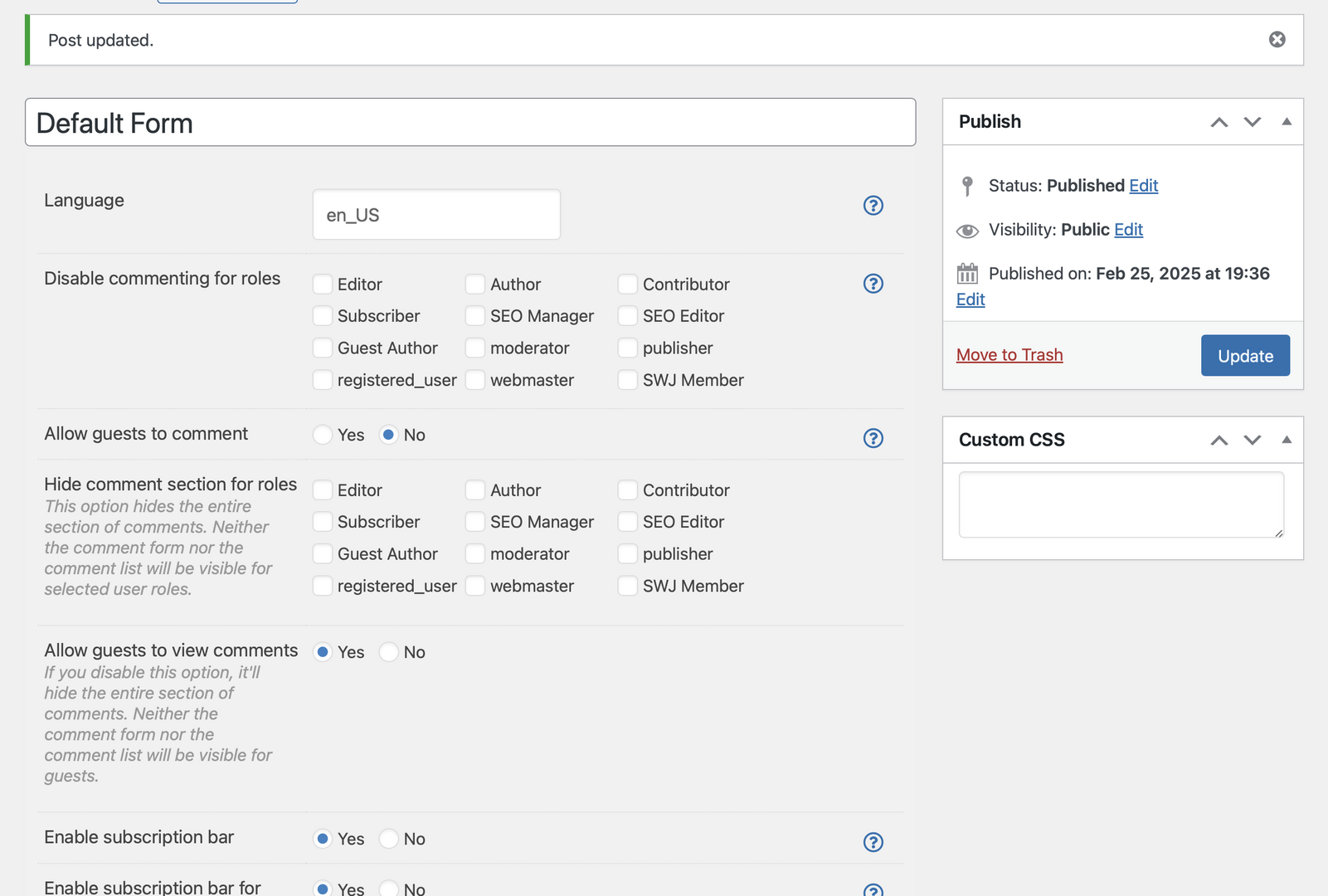Disable commenting for Contributor role
The image size is (1328, 896).
point(628,285)
